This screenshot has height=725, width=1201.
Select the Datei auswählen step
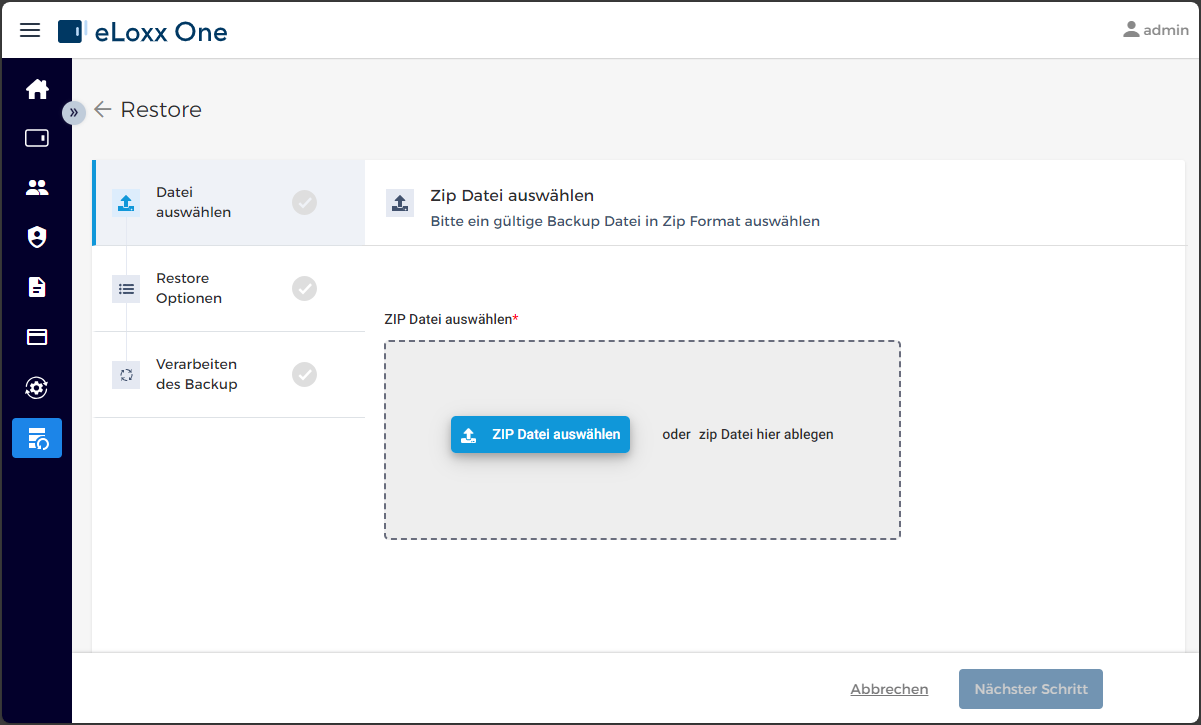click(229, 202)
